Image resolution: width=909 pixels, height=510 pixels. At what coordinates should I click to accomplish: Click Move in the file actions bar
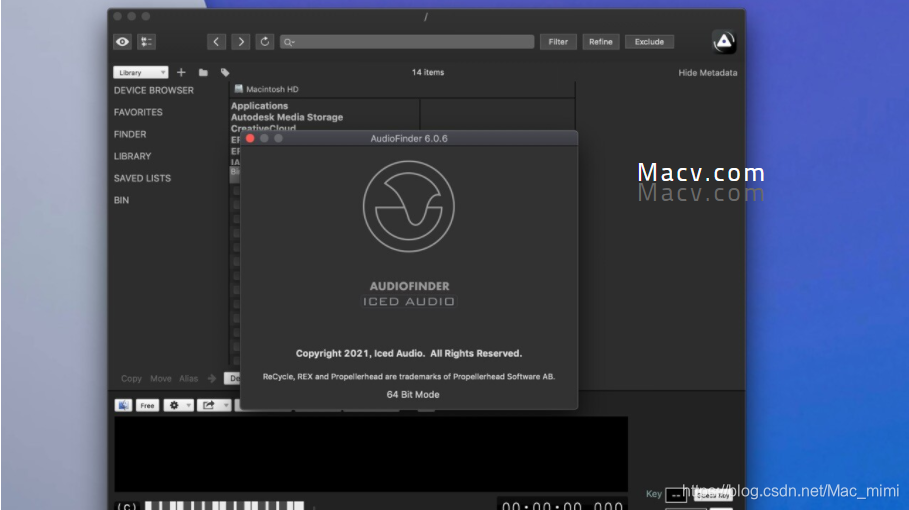(x=161, y=378)
